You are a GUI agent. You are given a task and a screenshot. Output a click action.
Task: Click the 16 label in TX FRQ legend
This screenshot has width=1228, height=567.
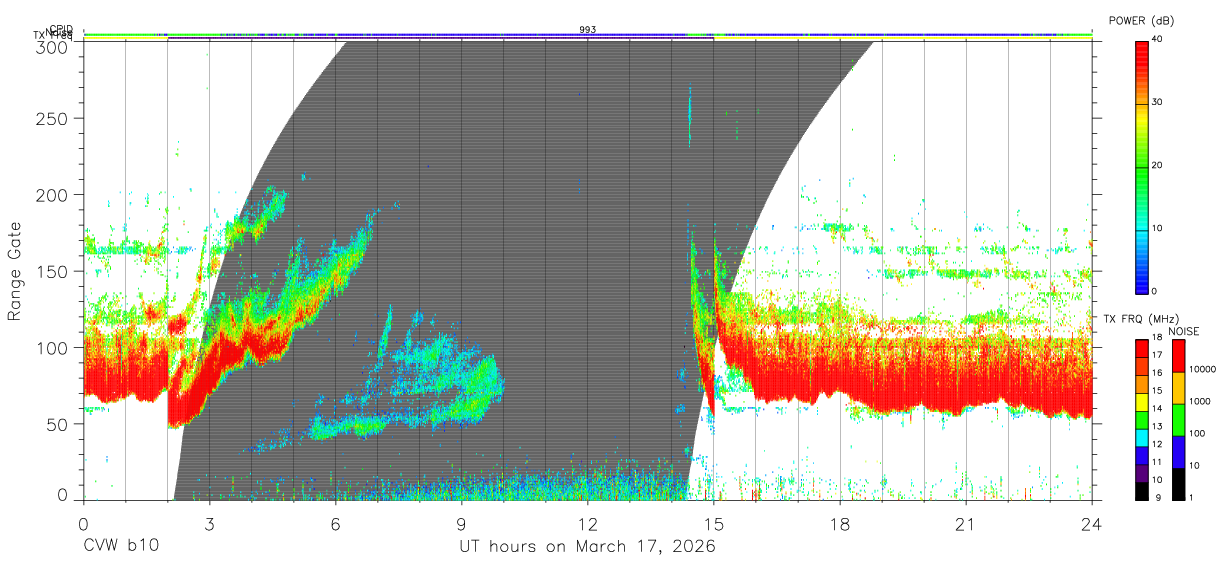[x=1156, y=372]
